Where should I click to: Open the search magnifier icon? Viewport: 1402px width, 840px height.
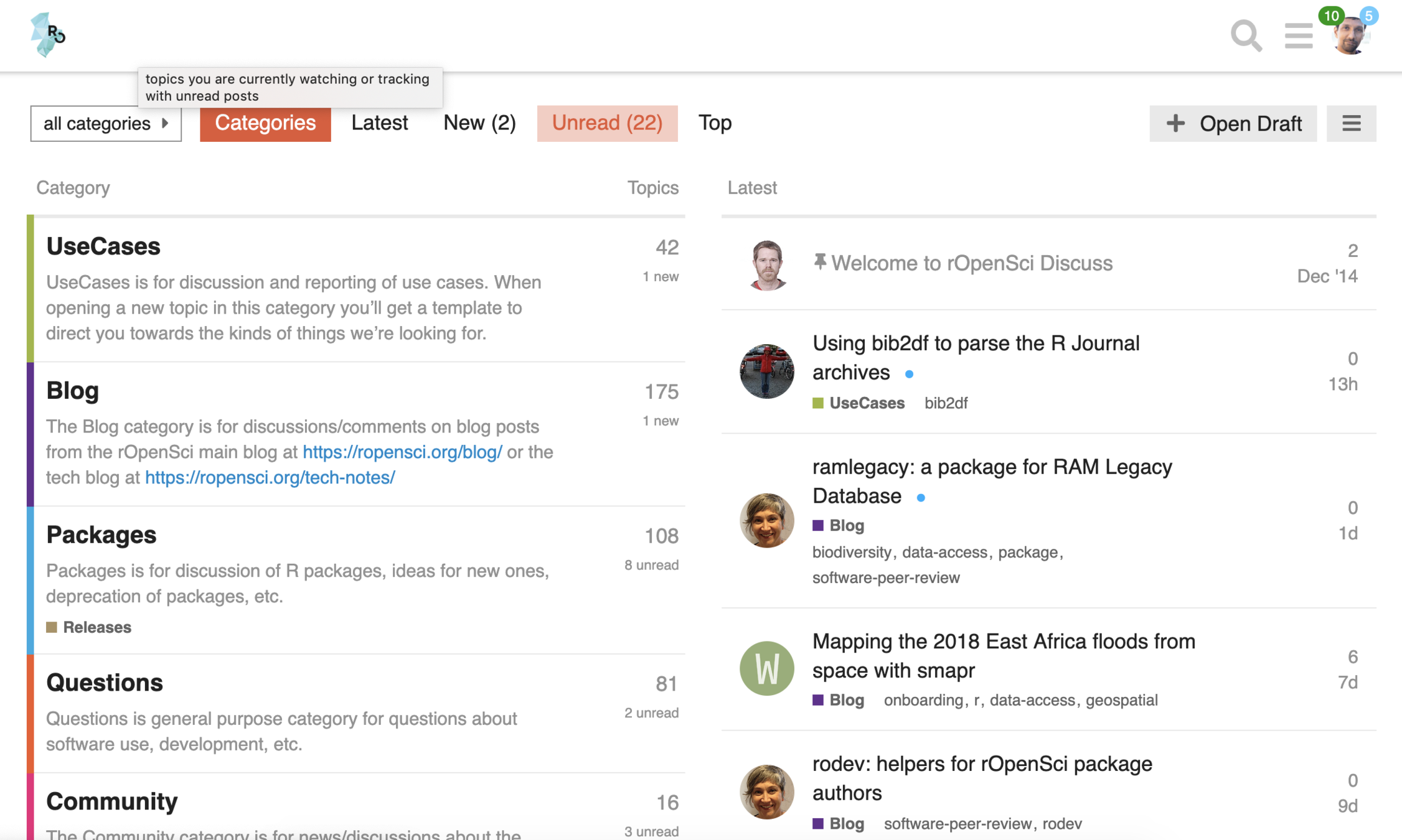(x=1246, y=36)
